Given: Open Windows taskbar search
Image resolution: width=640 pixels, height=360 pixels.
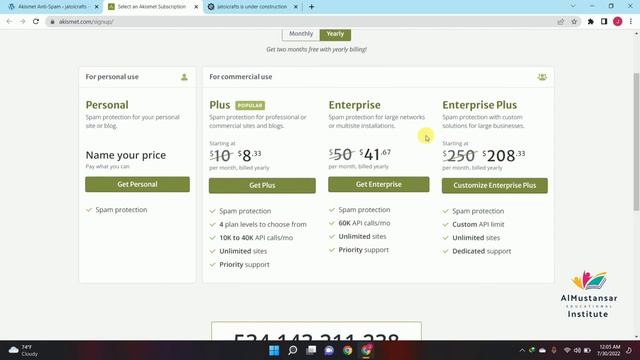Looking at the screenshot, I should 293,350.
